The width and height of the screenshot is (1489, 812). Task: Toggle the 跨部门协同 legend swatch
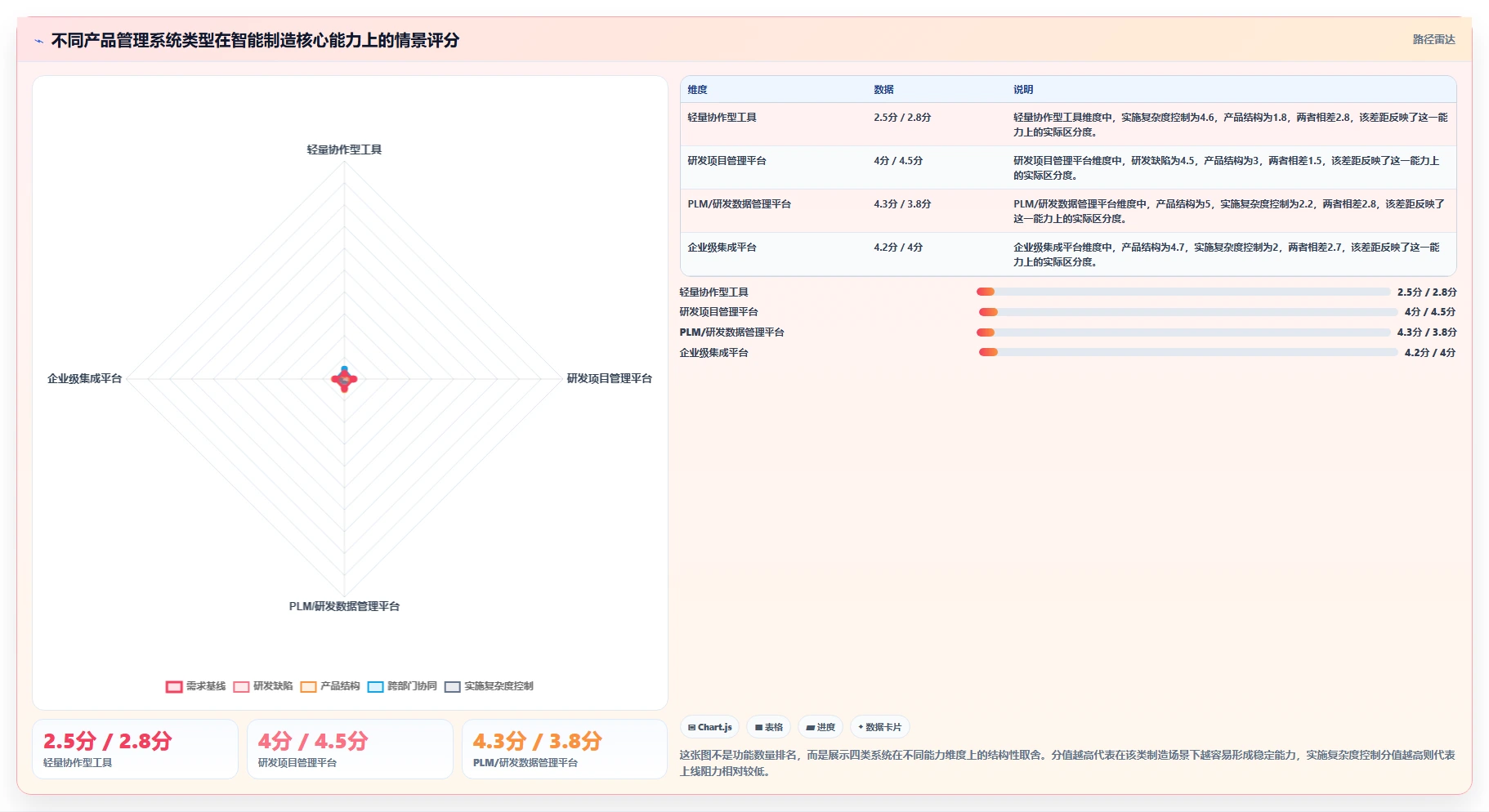point(375,687)
